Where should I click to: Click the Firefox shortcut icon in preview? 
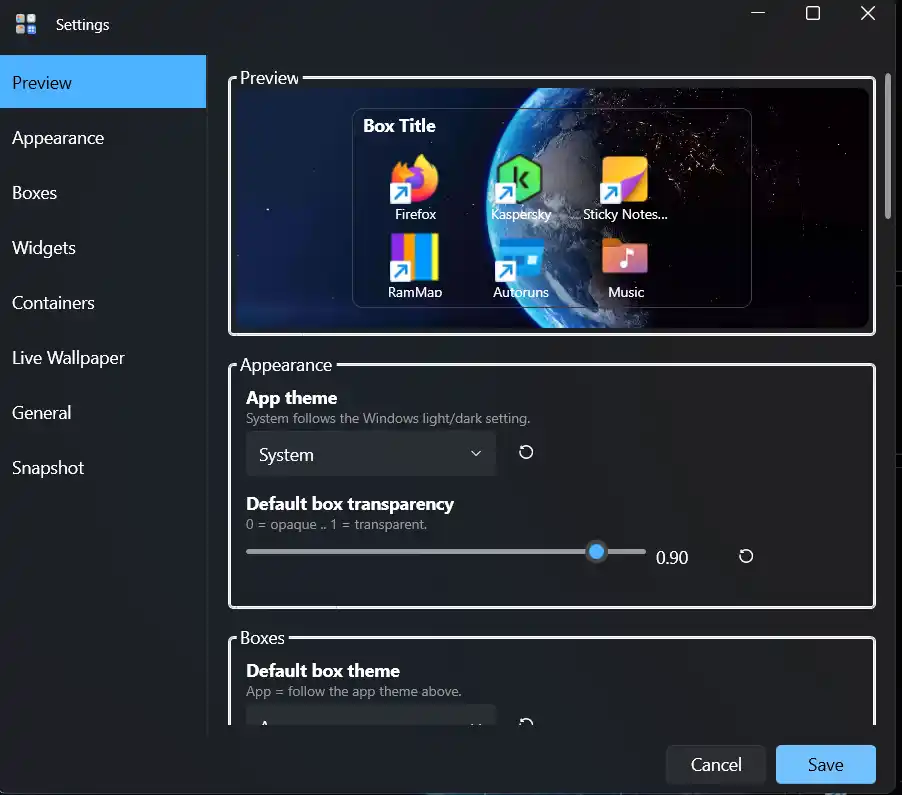click(414, 179)
